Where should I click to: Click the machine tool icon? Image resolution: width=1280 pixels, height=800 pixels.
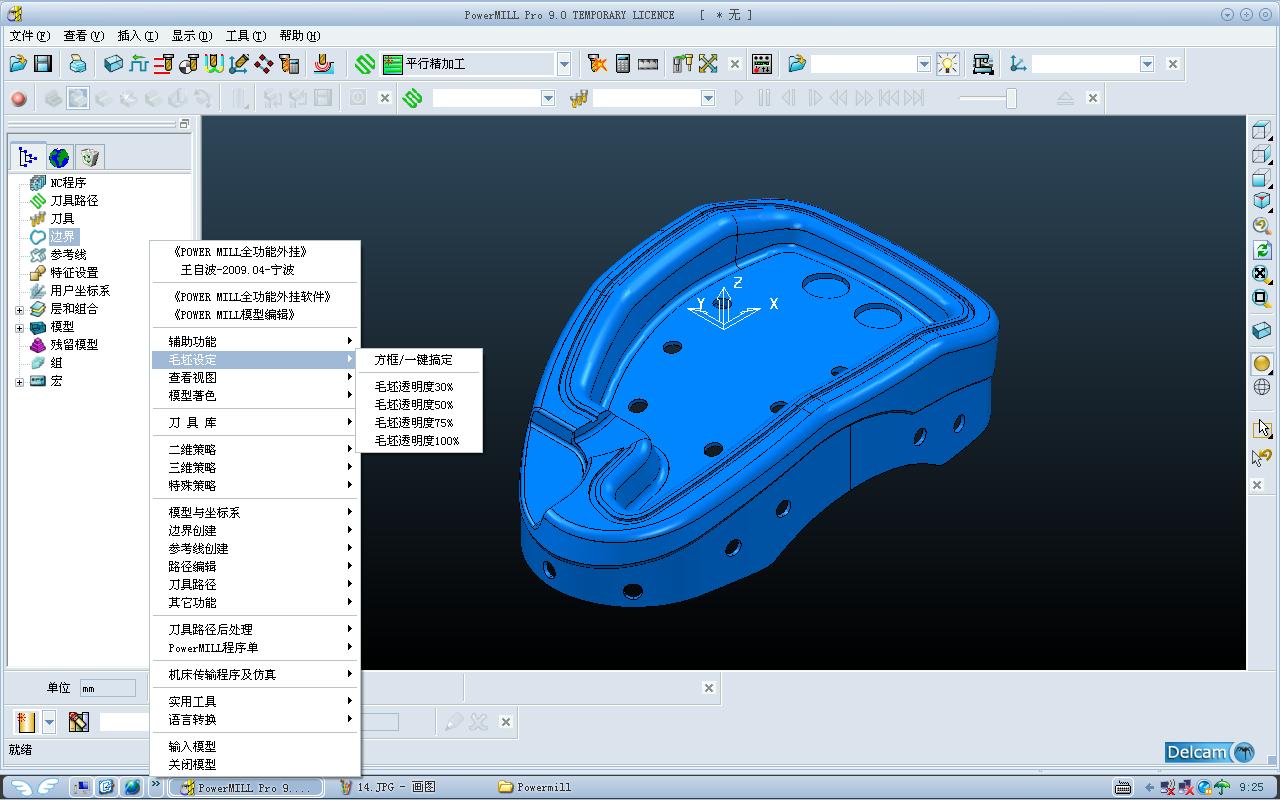point(983,63)
